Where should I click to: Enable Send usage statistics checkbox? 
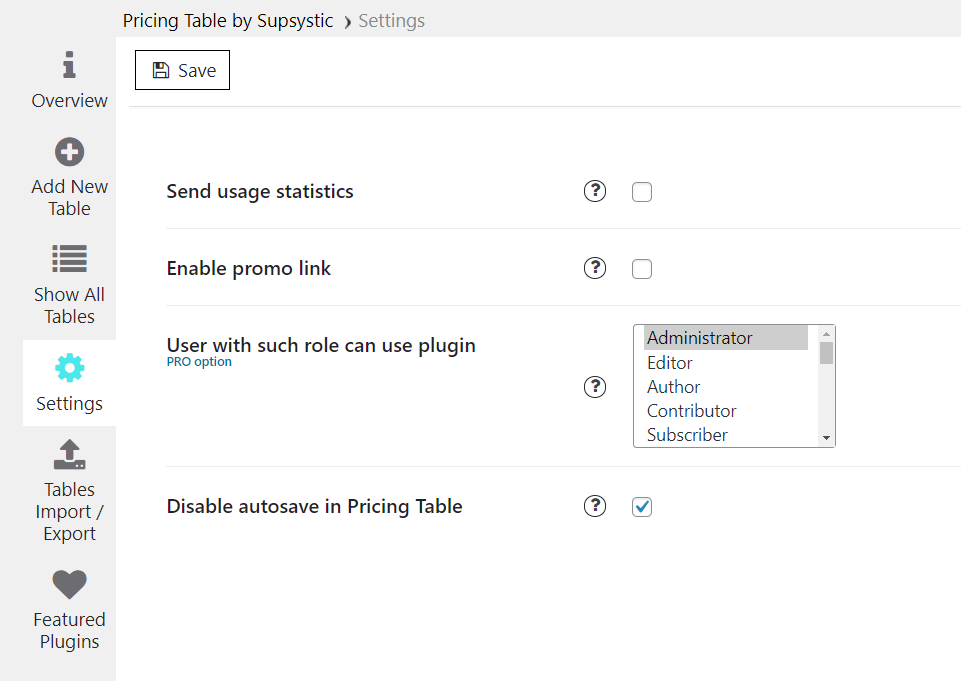[642, 192]
